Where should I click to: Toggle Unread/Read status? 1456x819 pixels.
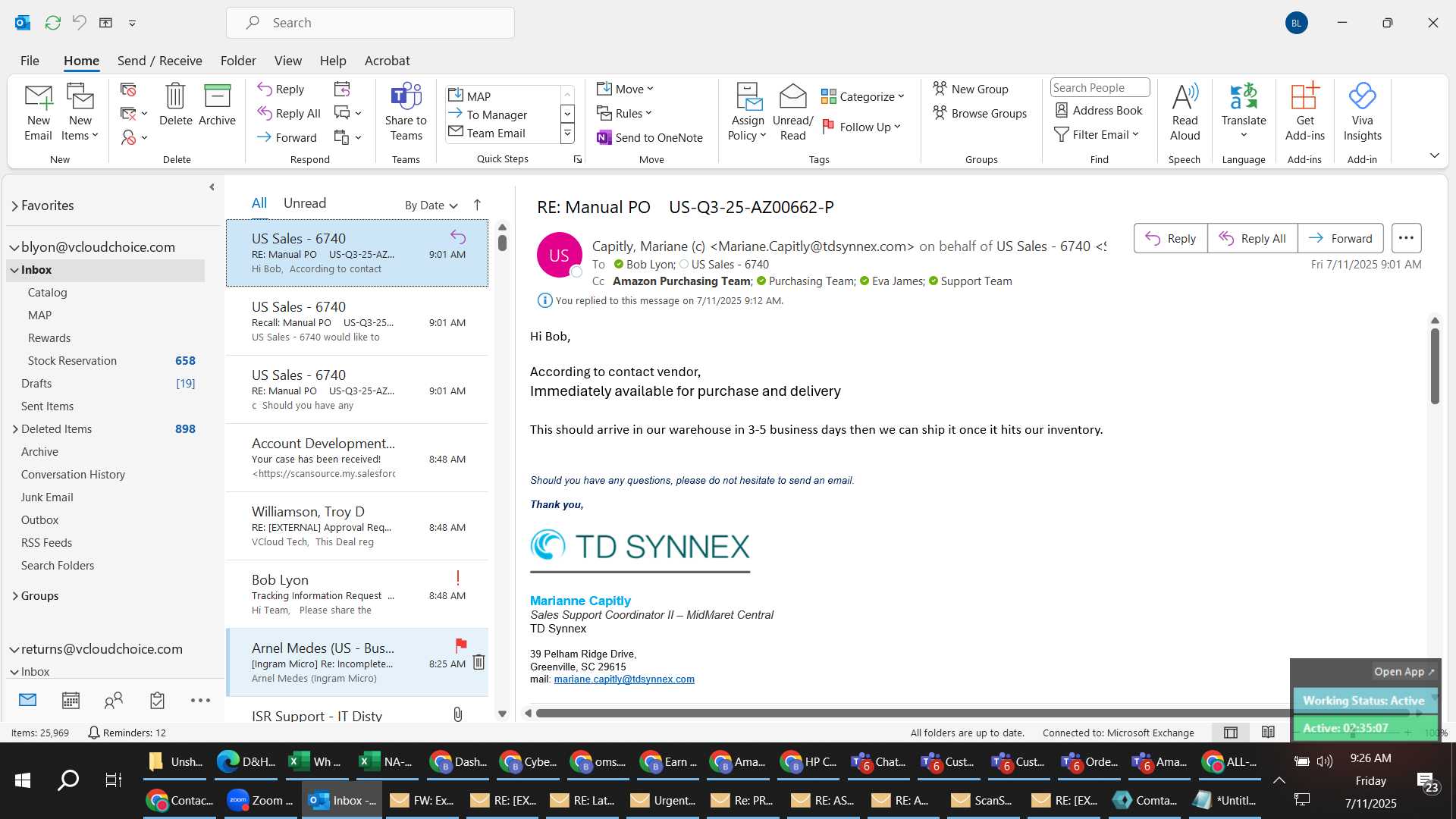792,112
